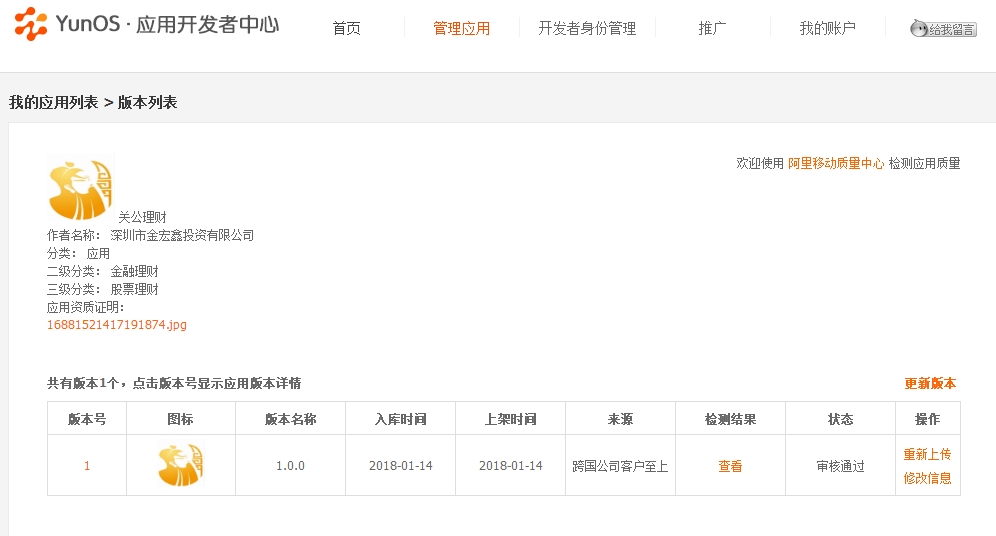The image size is (996, 536).
Task: Open the 我的账户 menu item
Action: pyautogui.click(x=827, y=28)
